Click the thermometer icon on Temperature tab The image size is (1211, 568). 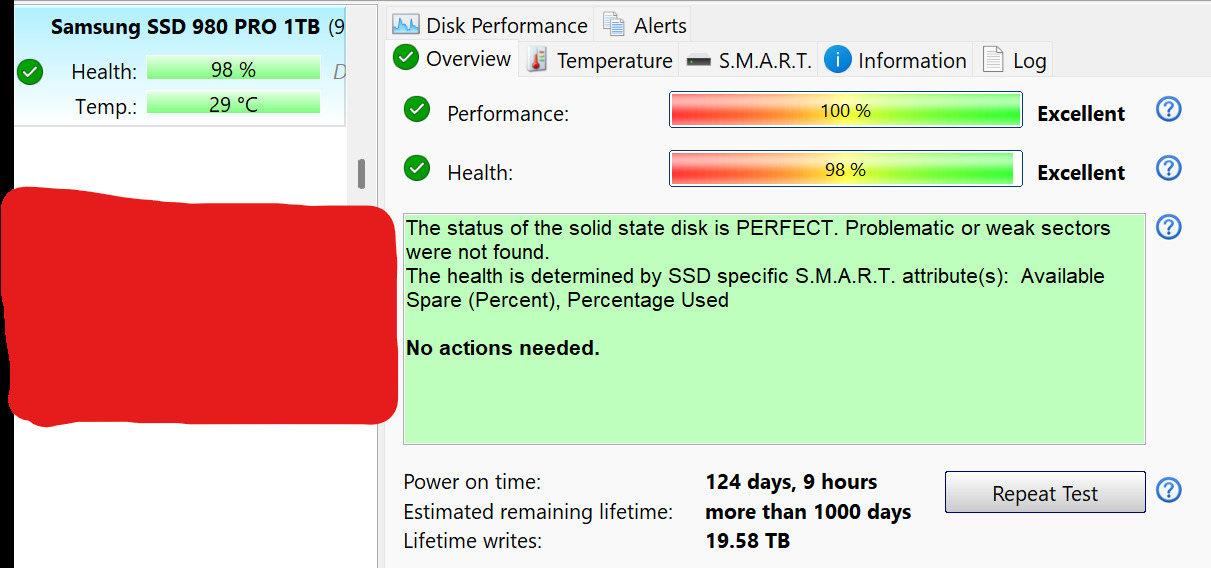pyautogui.click(x=537, y=60)
